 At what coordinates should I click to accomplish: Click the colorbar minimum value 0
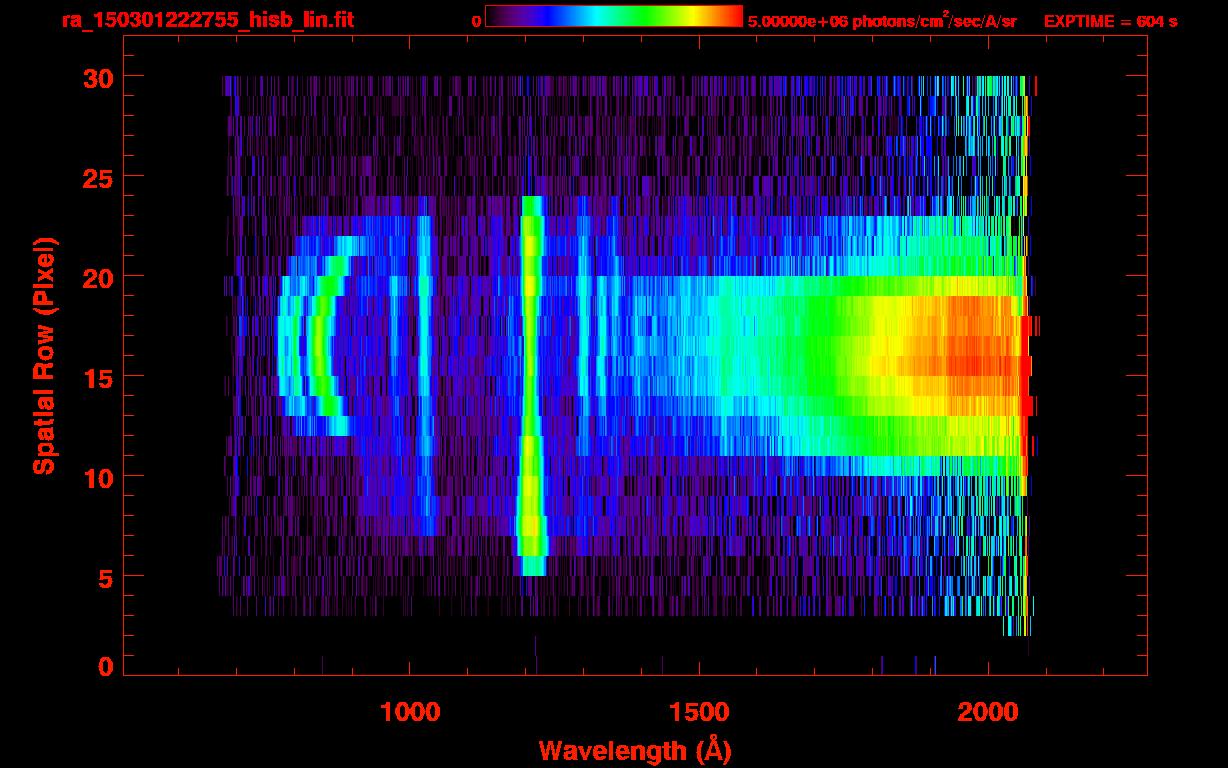tap(477, 21)
